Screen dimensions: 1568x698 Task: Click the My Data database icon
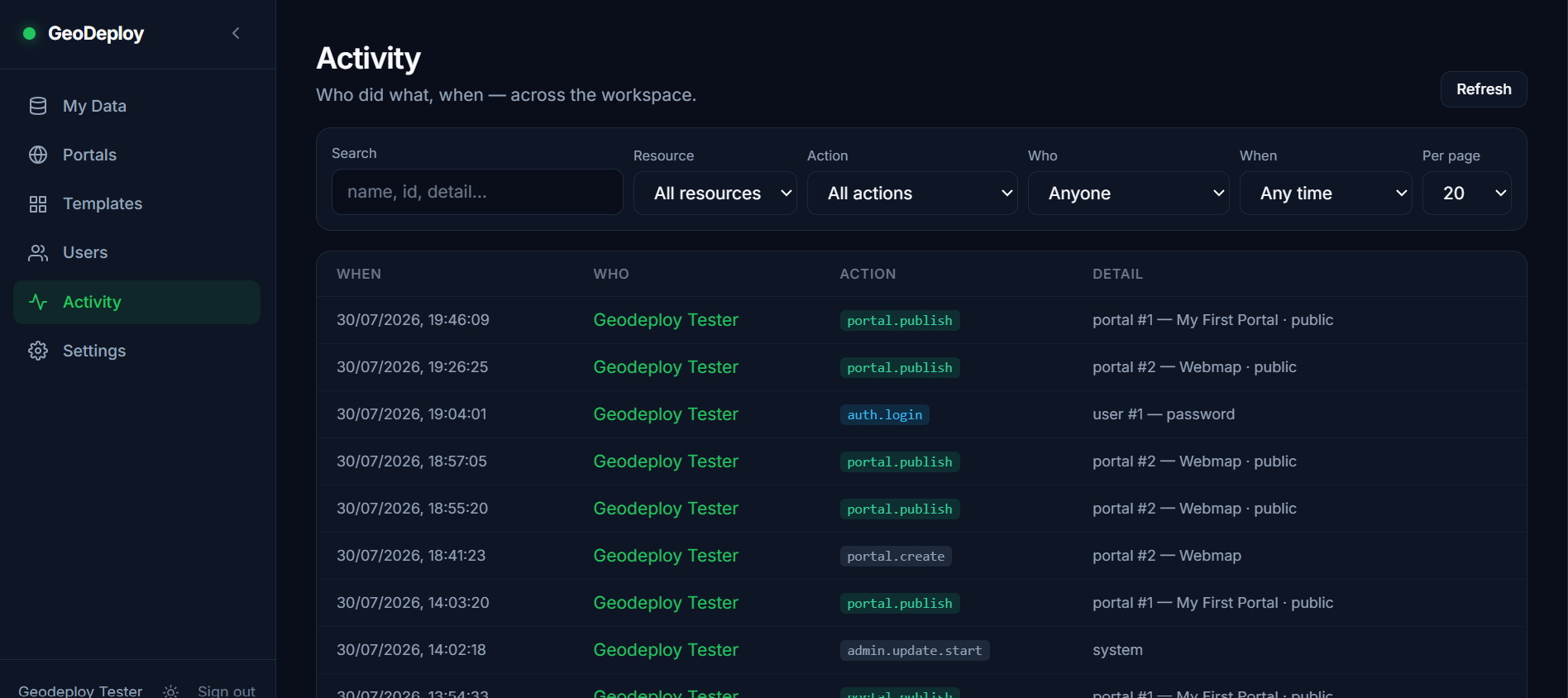[x=38, y=106]
